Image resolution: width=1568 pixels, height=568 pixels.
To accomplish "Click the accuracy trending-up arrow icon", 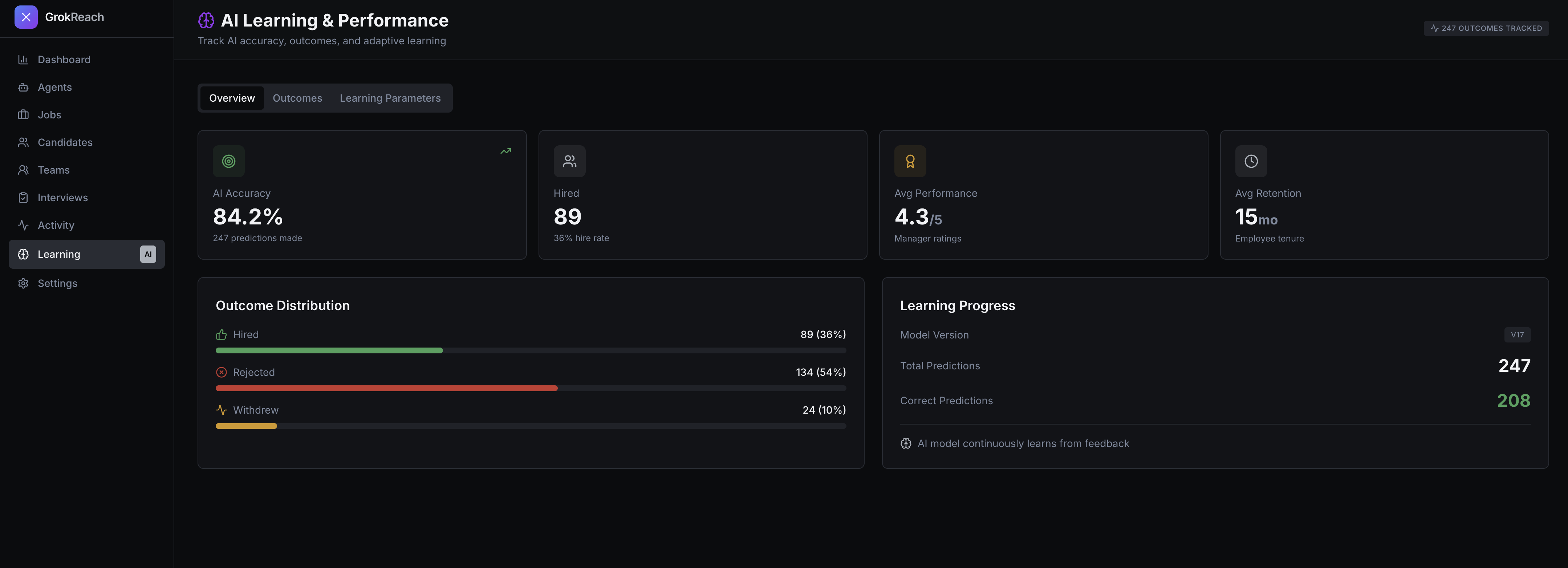I will (x=505, y=151).
